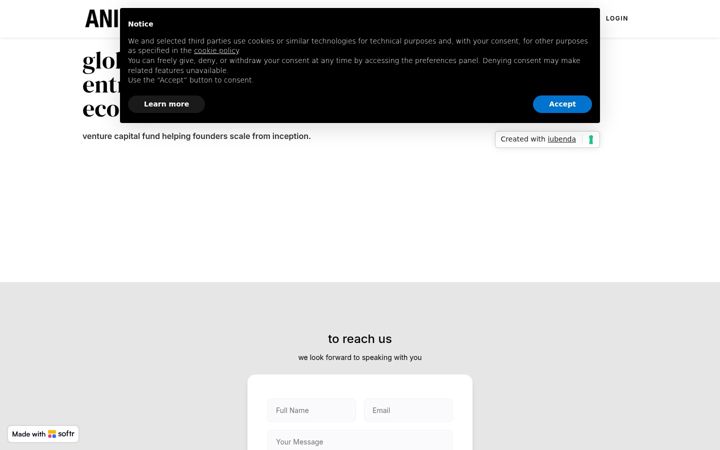Select the venture capital fund tagline
The width and height of the screenshot is (720, 450).
coord(197,136)
